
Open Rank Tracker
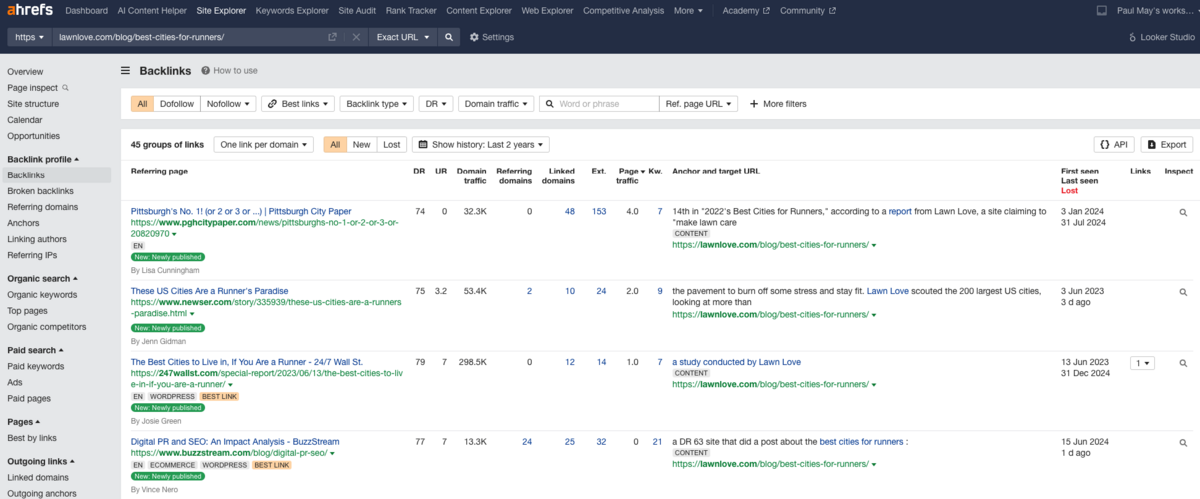coord(412,11)
